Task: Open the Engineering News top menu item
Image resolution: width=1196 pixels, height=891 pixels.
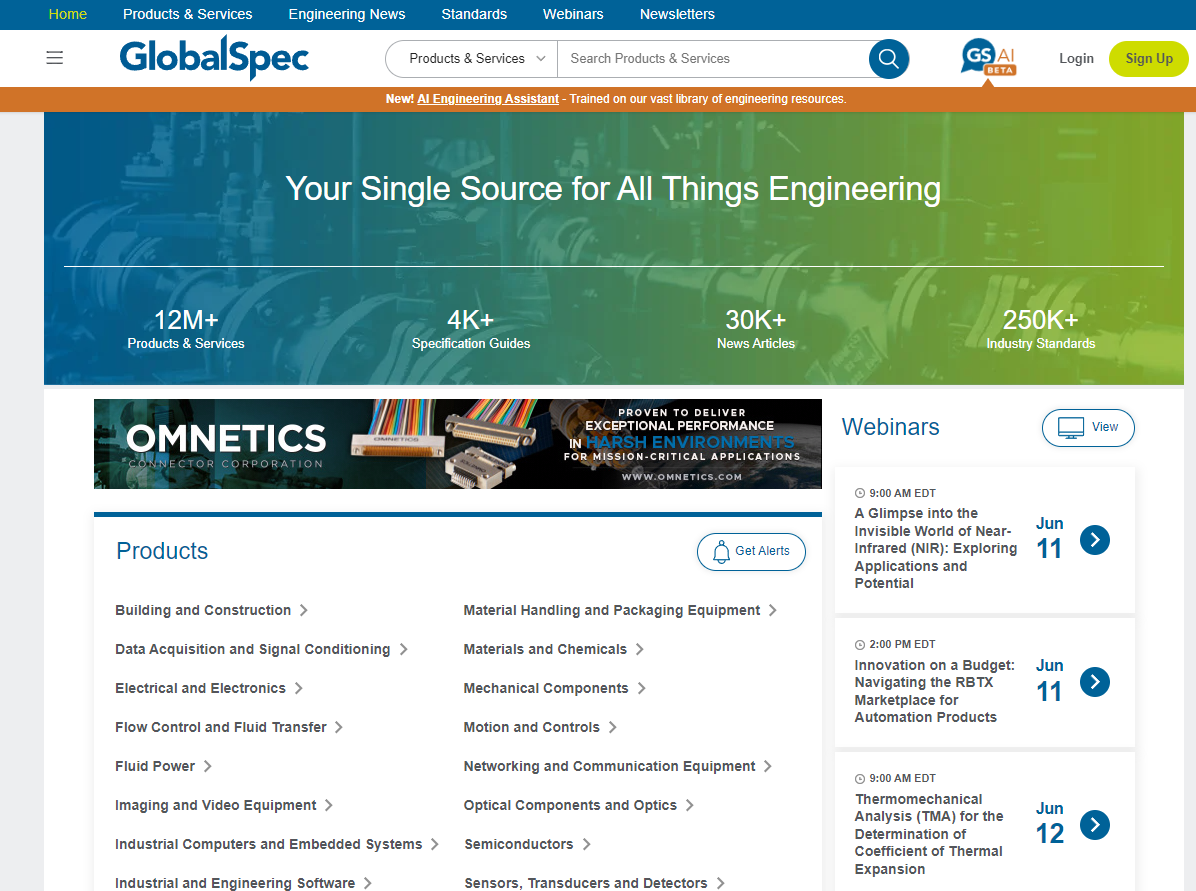Action: (x=347, y=14)
